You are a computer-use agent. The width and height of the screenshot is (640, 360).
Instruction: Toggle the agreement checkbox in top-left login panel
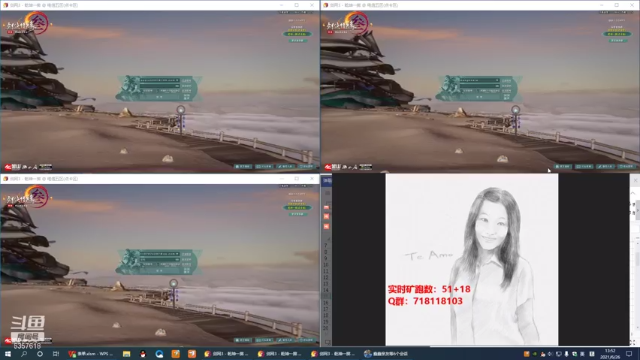point(158,91)
